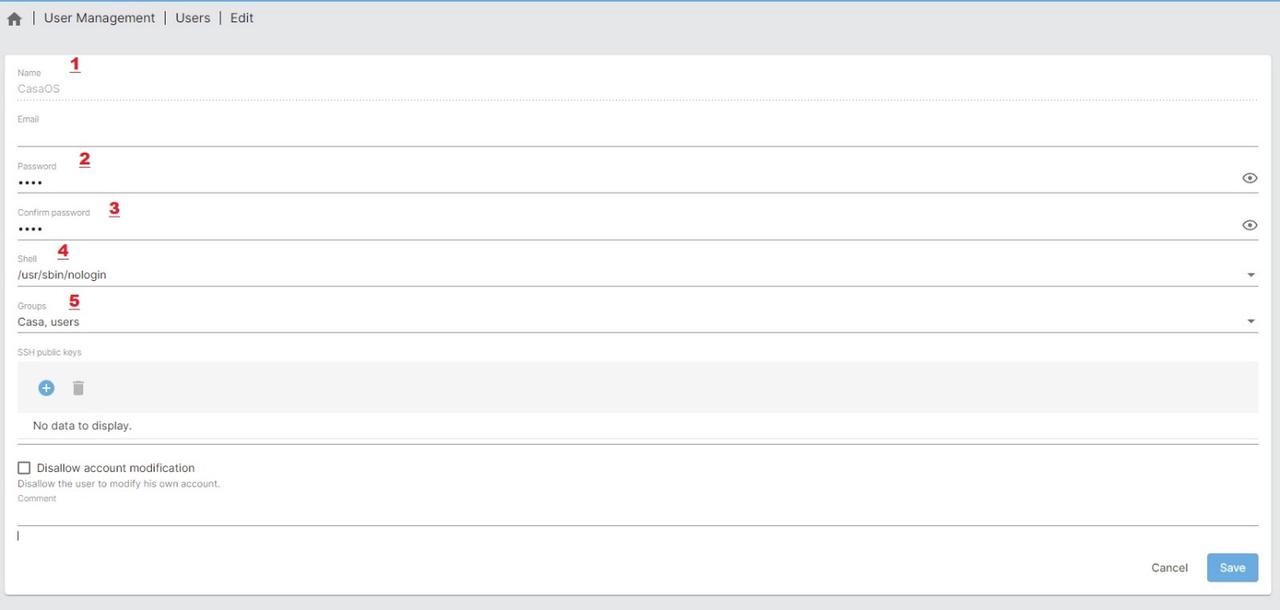The width and height of the screenshot is (1280, 610).
Task: Open the Shell dropdown
Action: coord(600,274)
